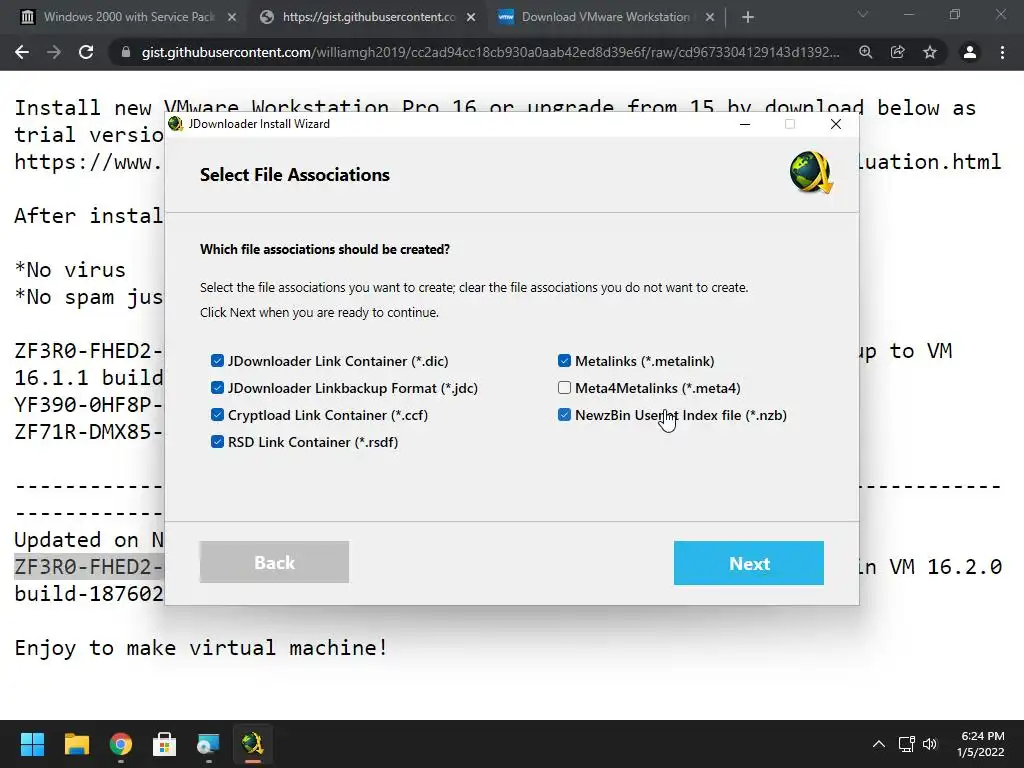Click the 'Select File Associations' heading

295,175
